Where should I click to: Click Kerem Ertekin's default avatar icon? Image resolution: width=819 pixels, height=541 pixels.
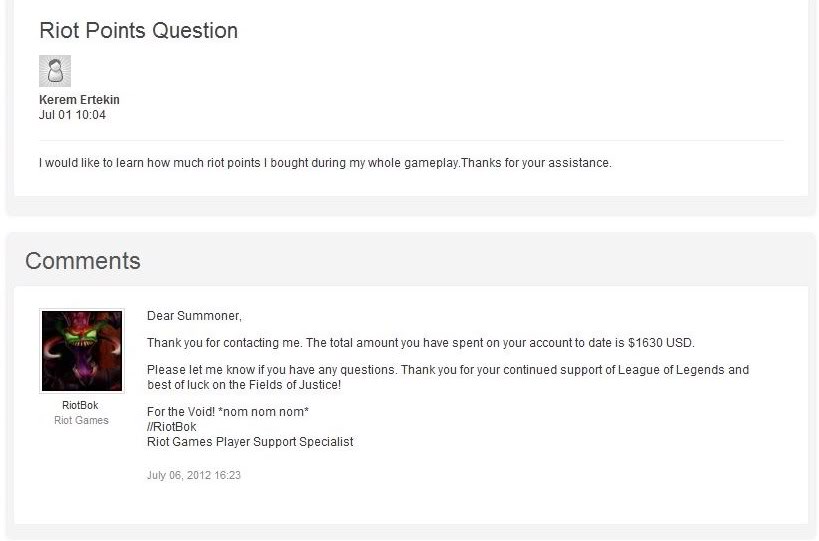click(x=55, y=71)
